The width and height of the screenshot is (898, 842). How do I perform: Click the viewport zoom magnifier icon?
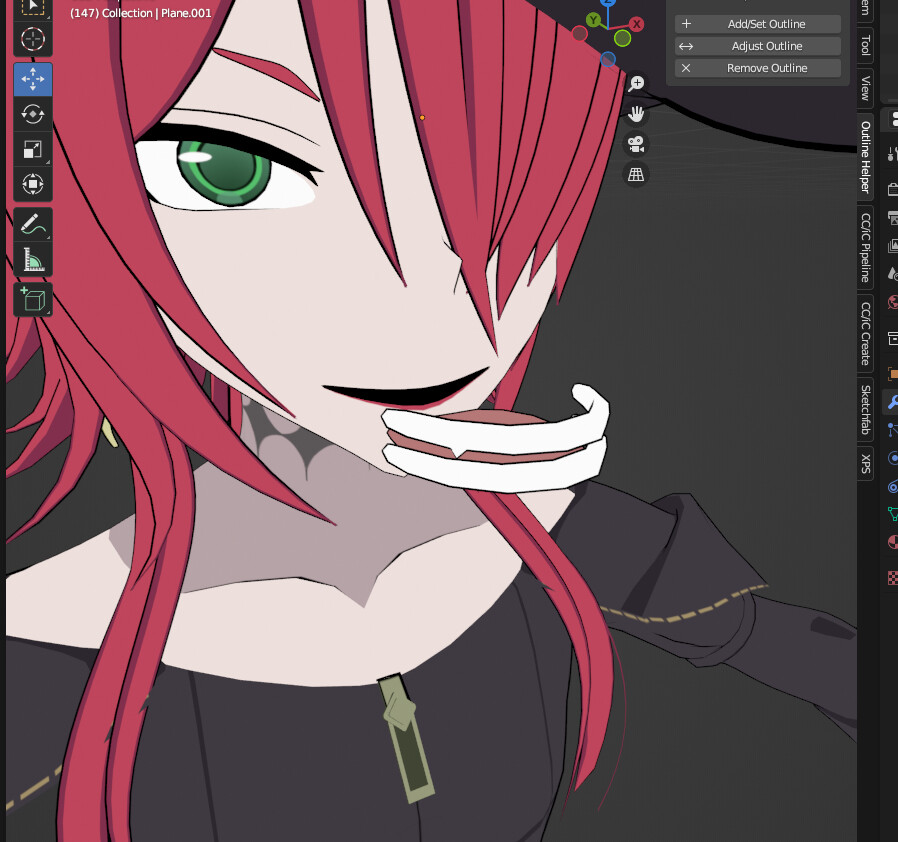coord(636,84)
